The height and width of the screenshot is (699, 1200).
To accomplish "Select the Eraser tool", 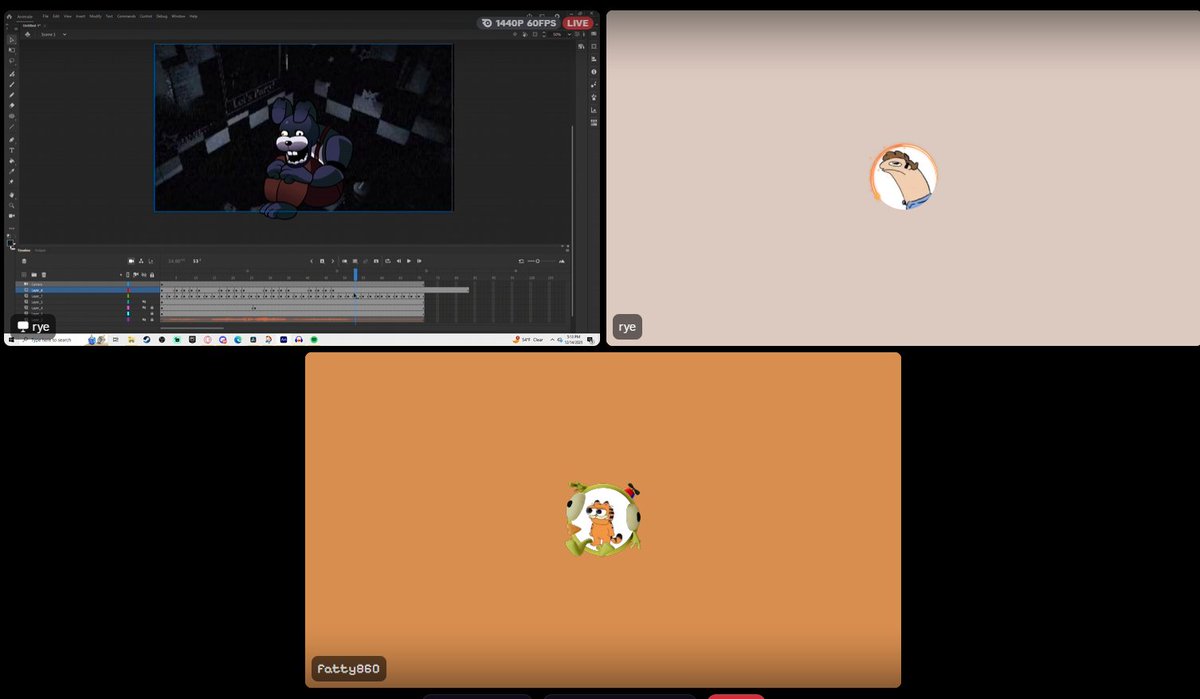I will pos(12,105).
